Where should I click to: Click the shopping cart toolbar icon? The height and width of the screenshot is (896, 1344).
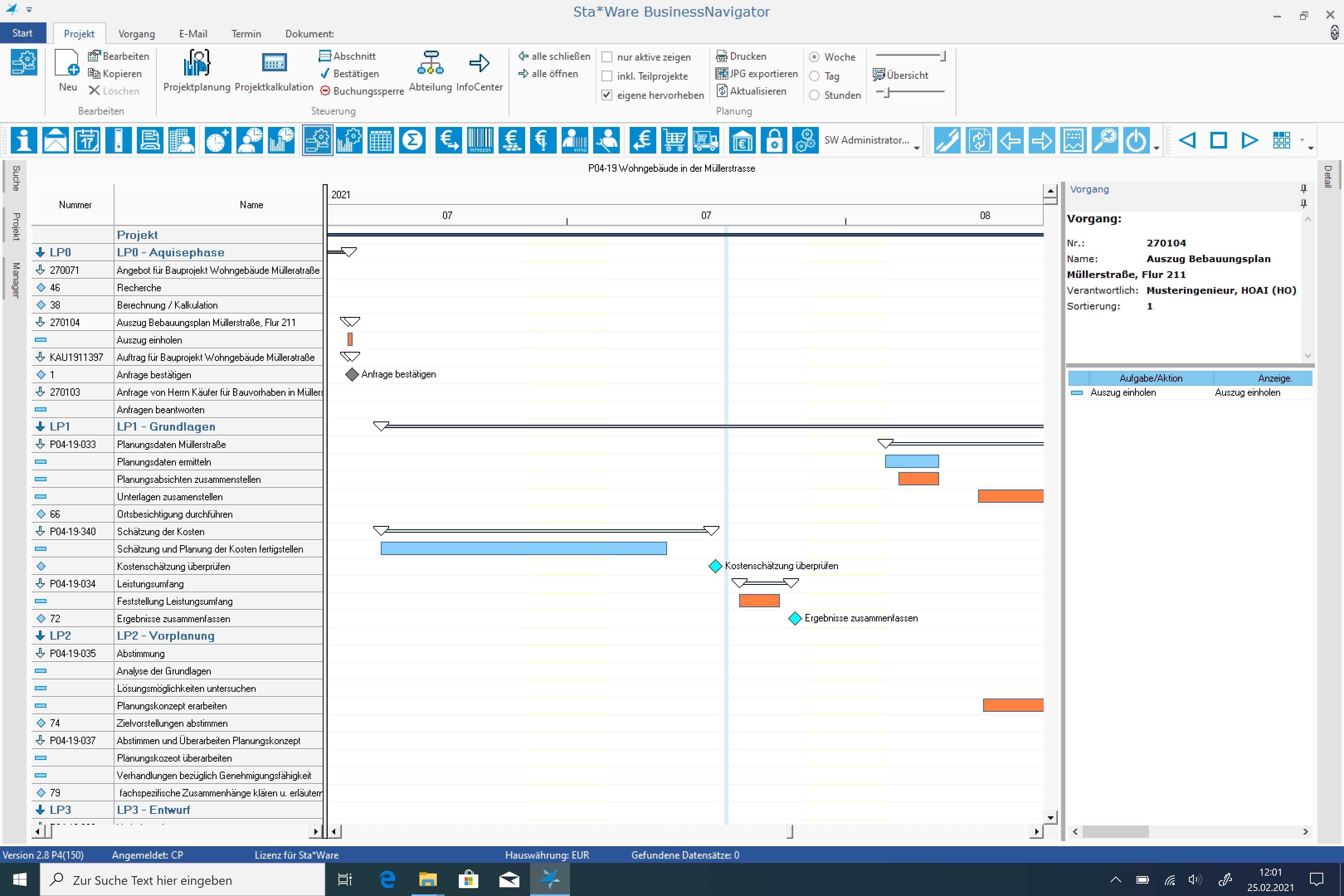click(674, 141)
